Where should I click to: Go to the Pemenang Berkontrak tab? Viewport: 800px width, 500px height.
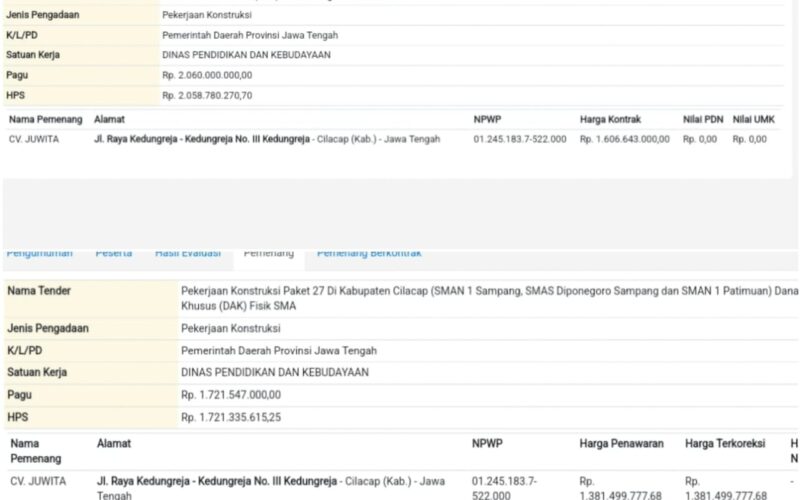369,254
